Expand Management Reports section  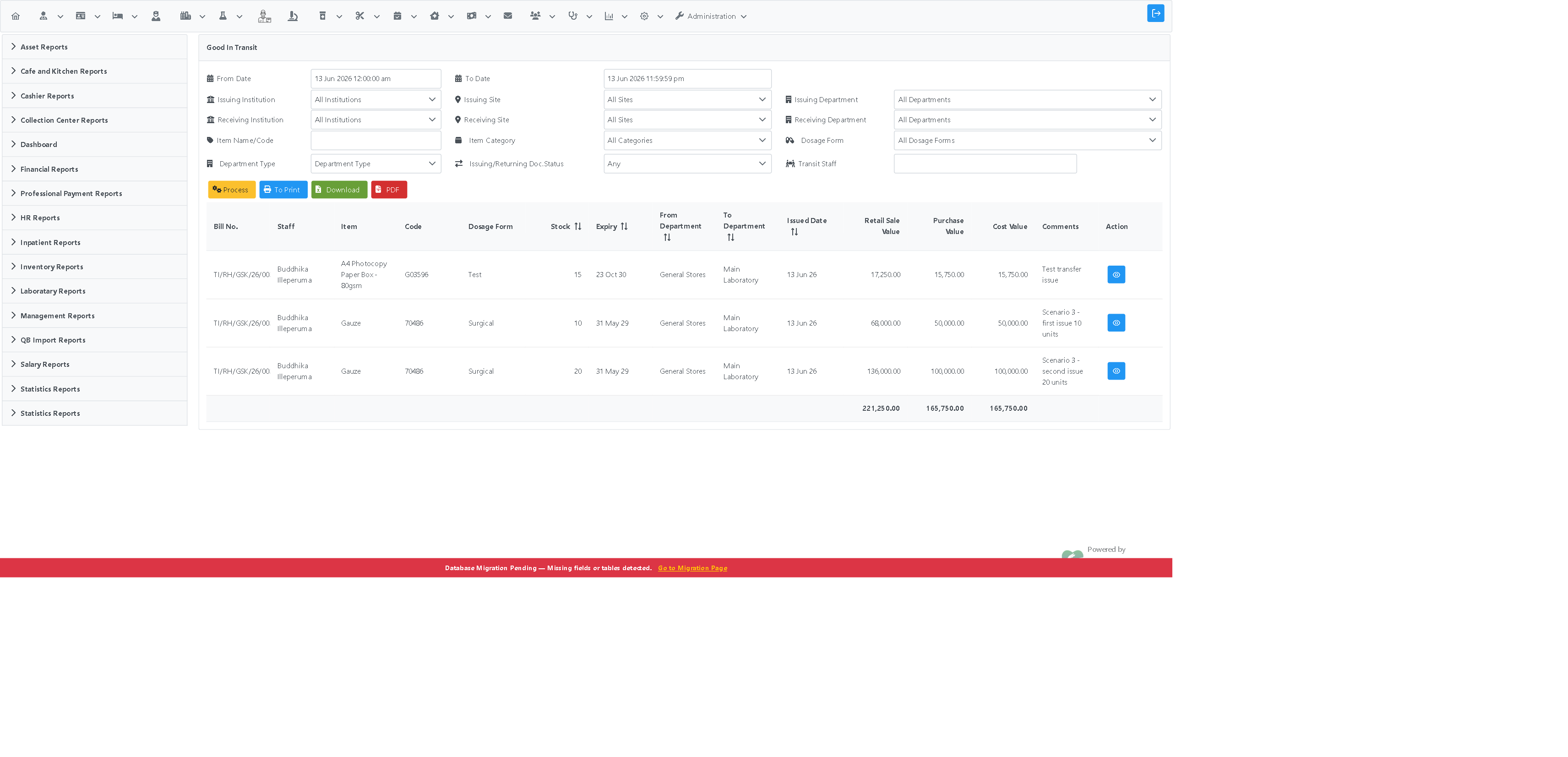pyautogui.click(x=95, y=316)
